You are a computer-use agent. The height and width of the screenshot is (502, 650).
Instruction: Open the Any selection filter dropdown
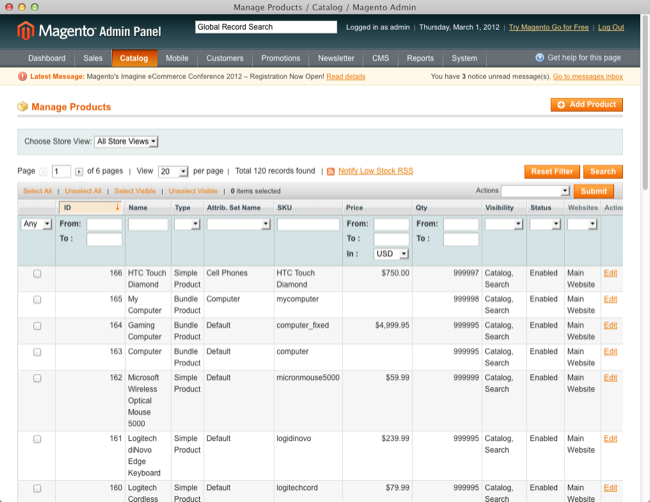[x=36, y=224]
